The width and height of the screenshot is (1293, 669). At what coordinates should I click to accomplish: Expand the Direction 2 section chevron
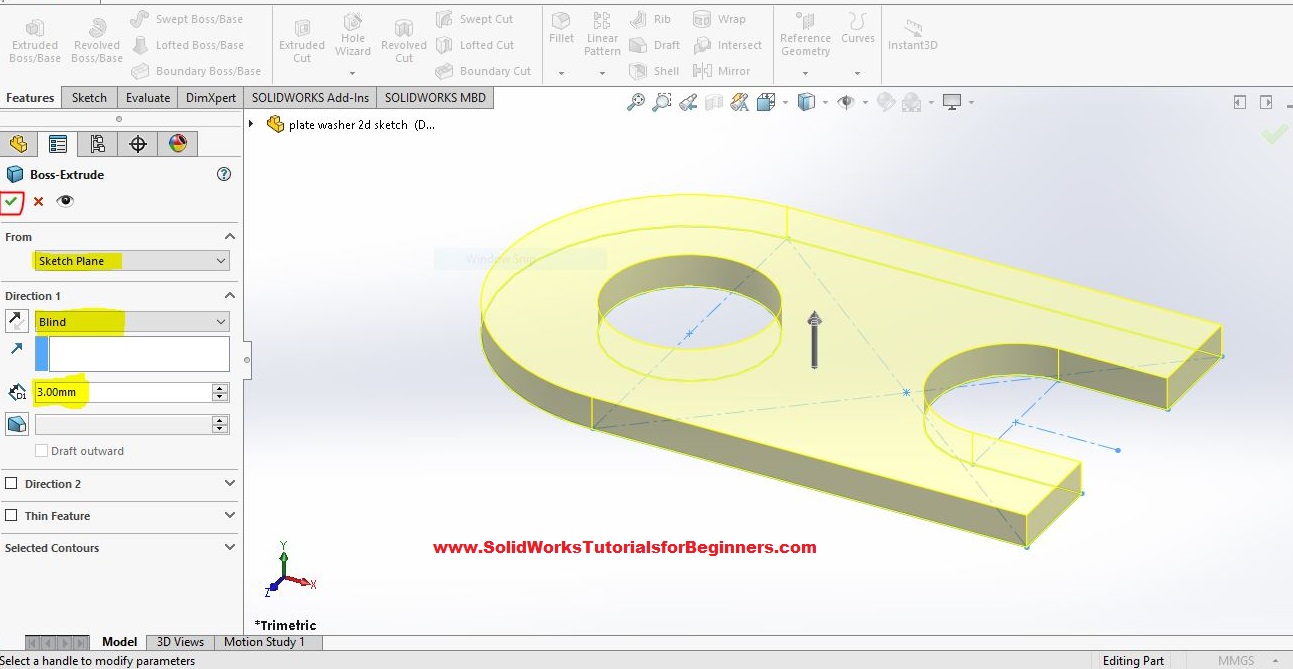pos(230,484)
